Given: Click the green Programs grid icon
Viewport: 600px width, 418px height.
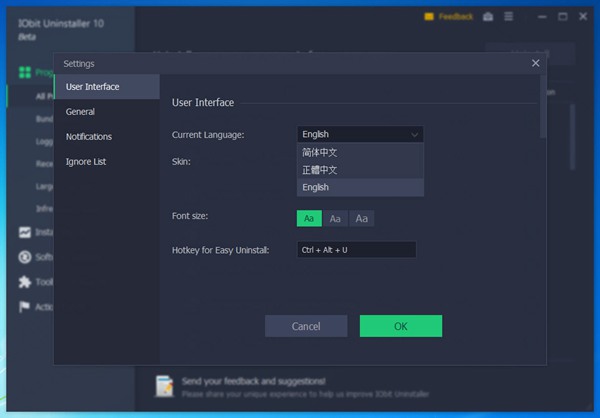Looking at the screenshot, I should 25,72.
